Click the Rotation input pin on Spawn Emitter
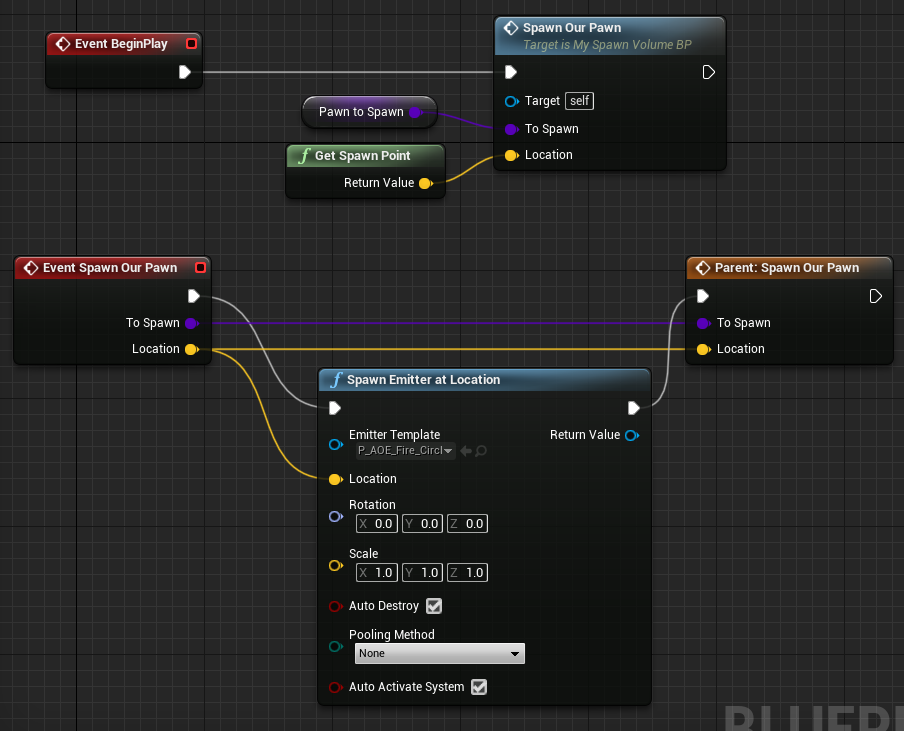904x731 pixels. (x=336, y=516)
